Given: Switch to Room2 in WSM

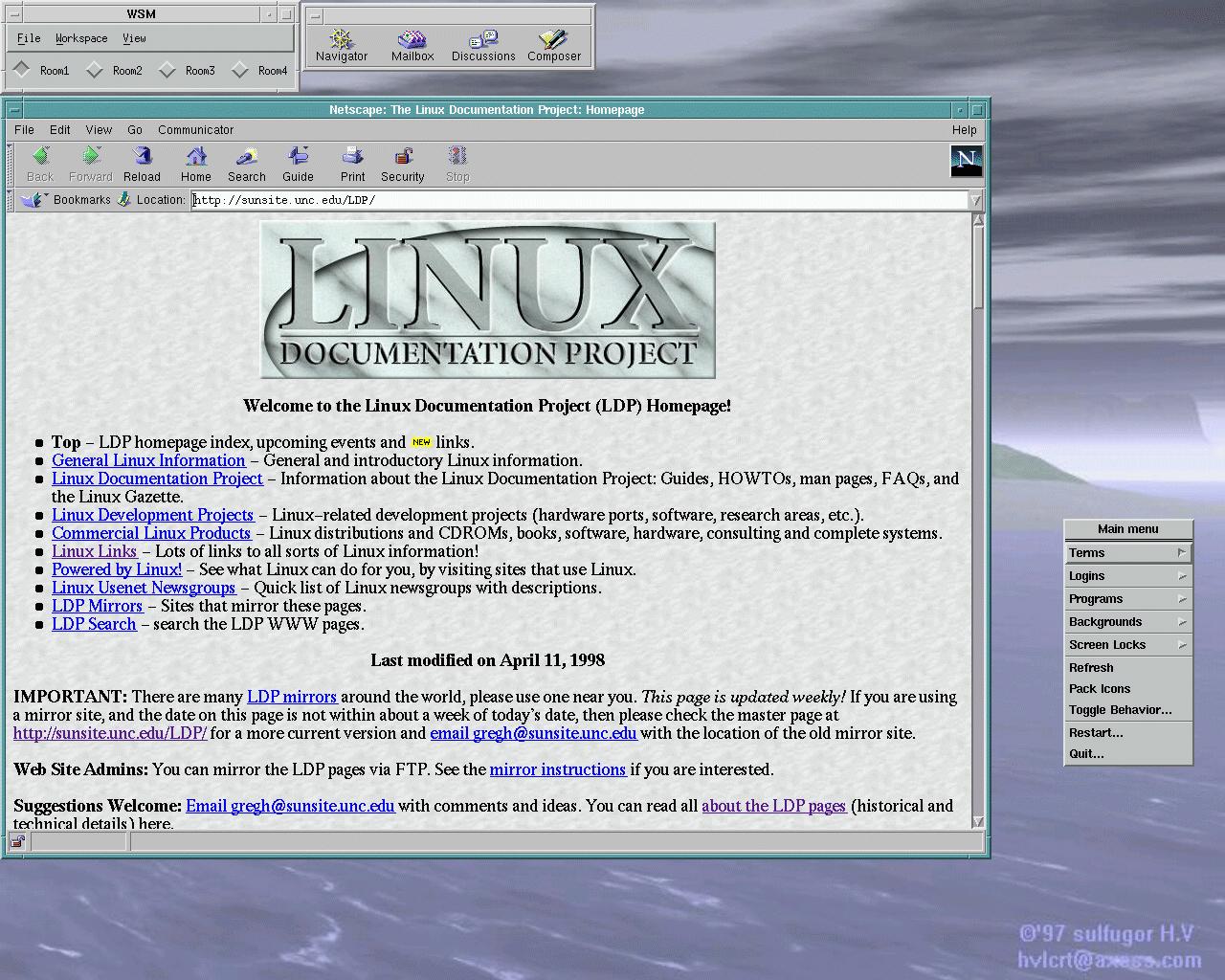Looking at the screenshot, I should pos(94,70).
